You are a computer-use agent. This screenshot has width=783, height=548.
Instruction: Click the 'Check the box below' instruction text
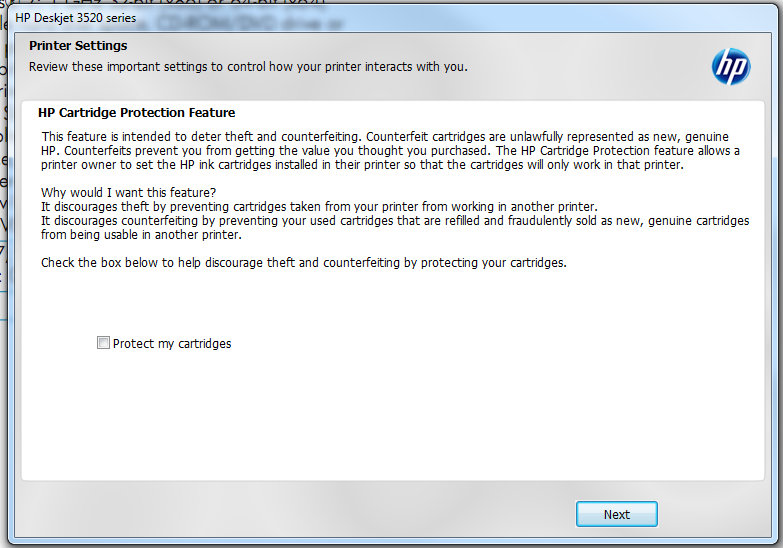click(303, 263)
